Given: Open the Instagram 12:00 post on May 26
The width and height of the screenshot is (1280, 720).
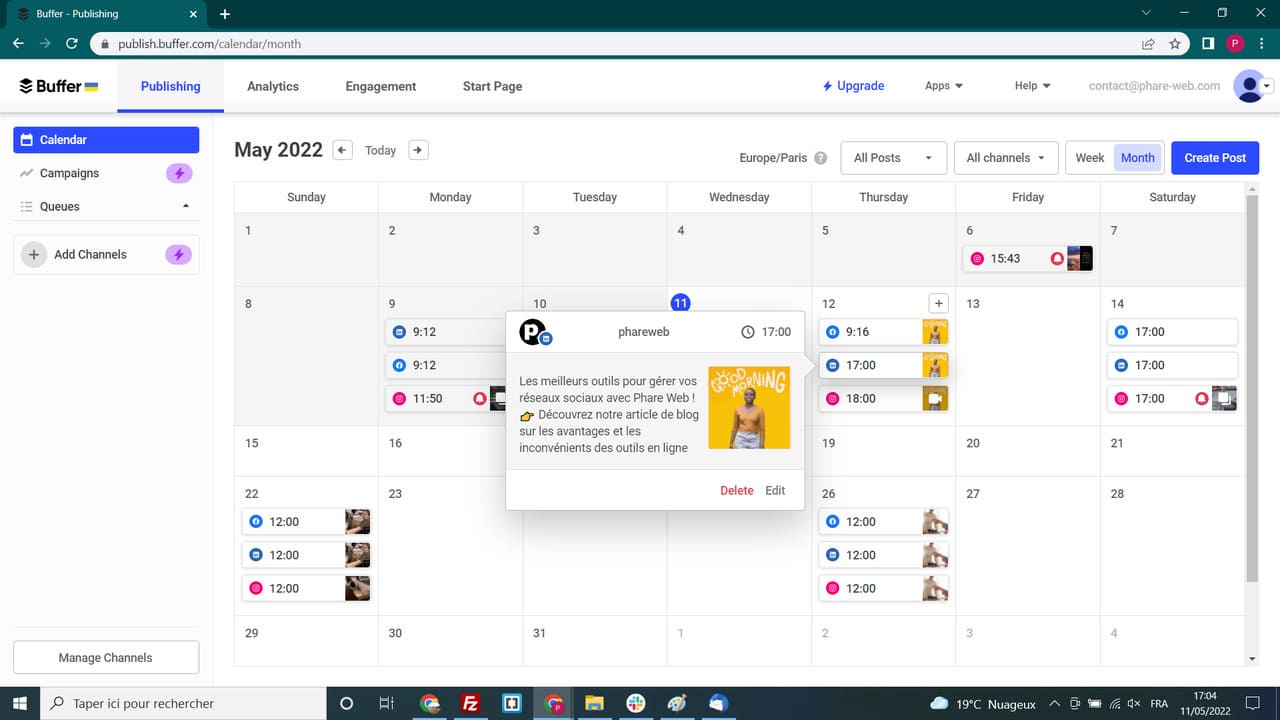Looking at the screenshot, I should [883, 588].
